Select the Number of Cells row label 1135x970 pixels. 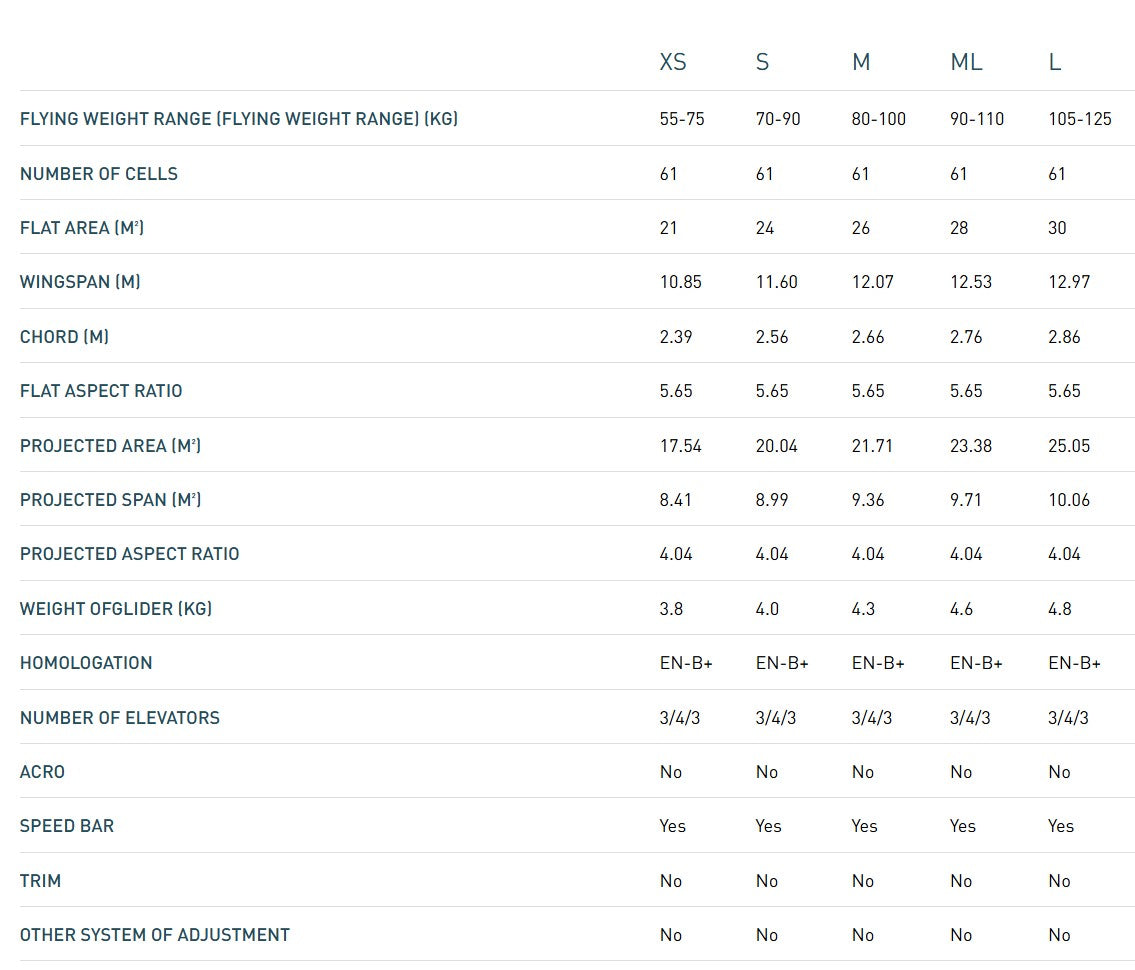point(99,174)
